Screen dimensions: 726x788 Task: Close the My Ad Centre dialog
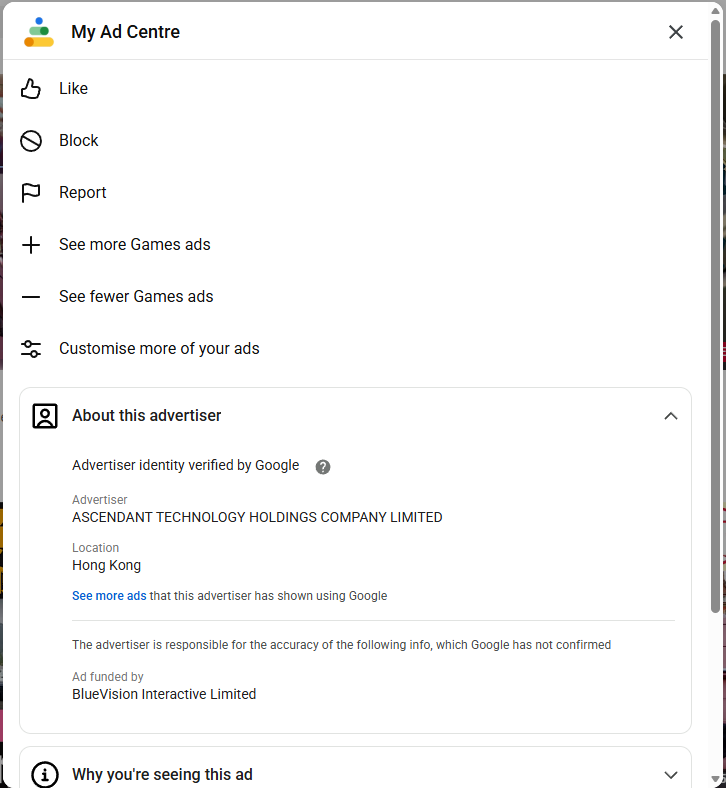pos(676,32)
